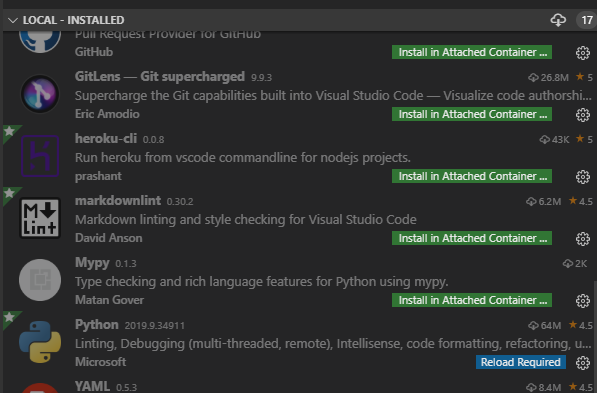Image resolution: width=597 pixels, height=393 pixels.
Task: Open manage gear for GitHub extension
Action: [583, 53]
